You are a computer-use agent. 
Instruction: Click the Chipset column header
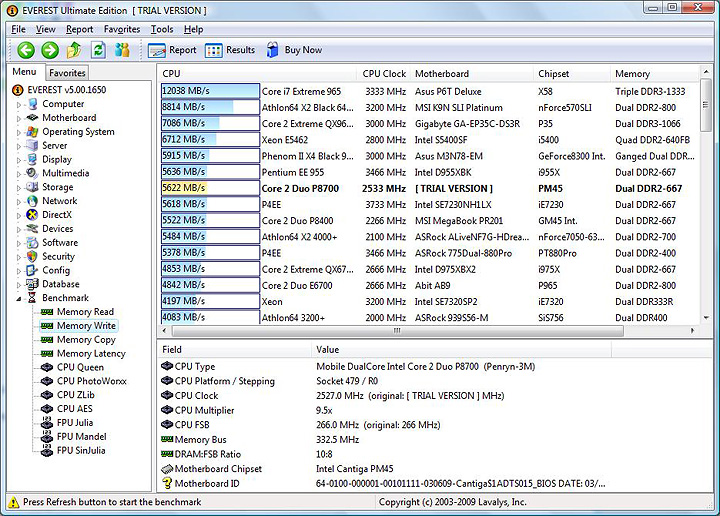coord(572,73)
